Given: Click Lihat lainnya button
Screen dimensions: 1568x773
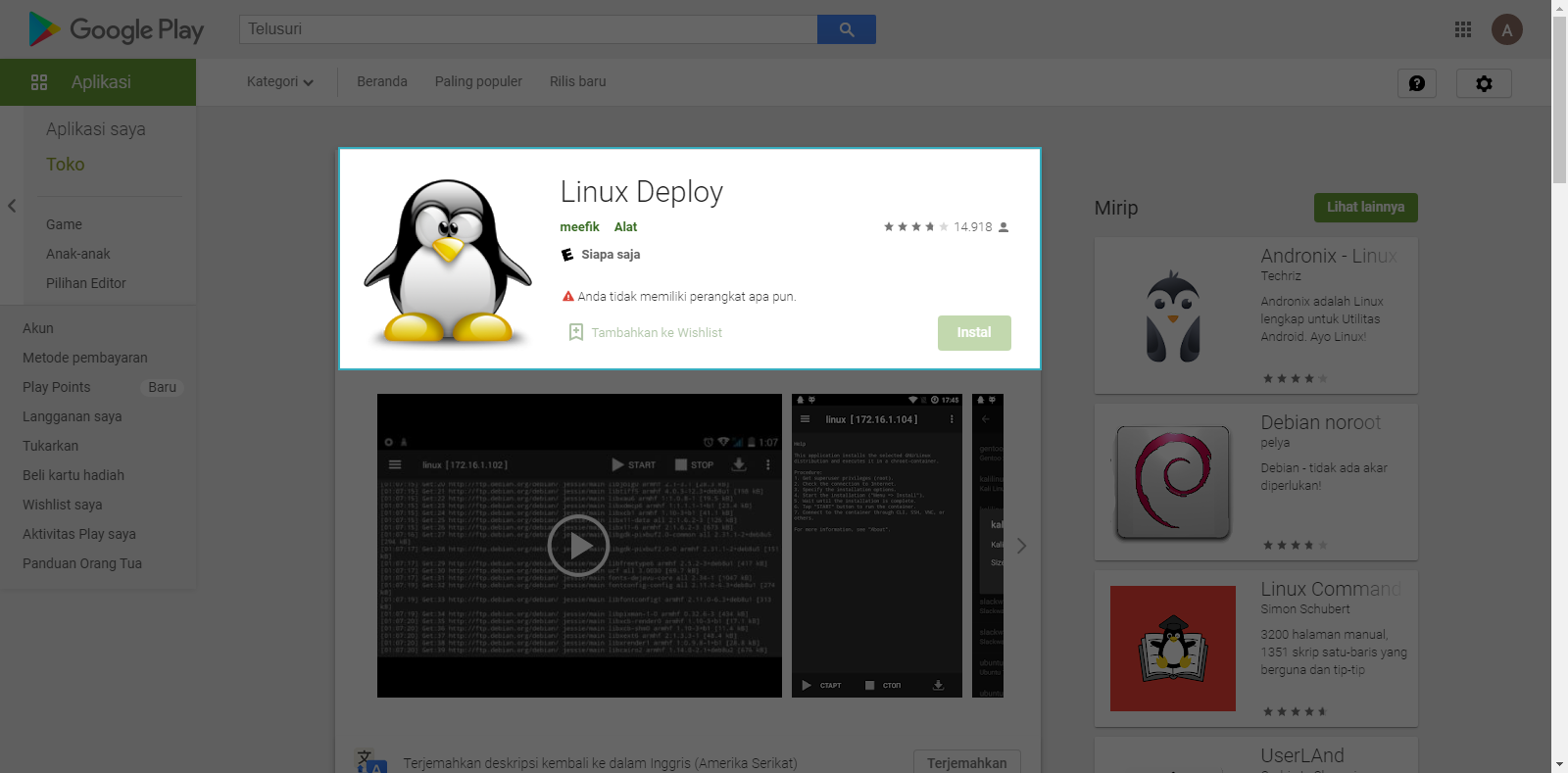Looking at the screenshot, I should 1365,207.
